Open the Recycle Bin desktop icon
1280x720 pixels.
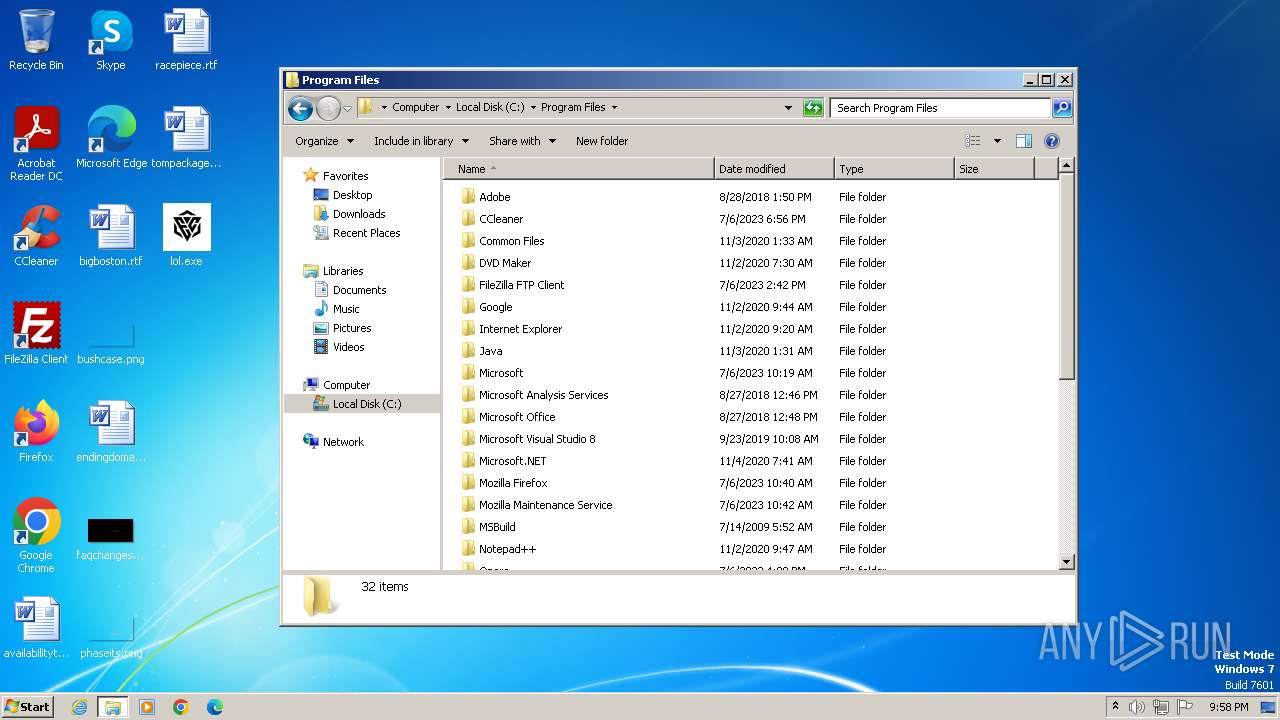[36, 40]
